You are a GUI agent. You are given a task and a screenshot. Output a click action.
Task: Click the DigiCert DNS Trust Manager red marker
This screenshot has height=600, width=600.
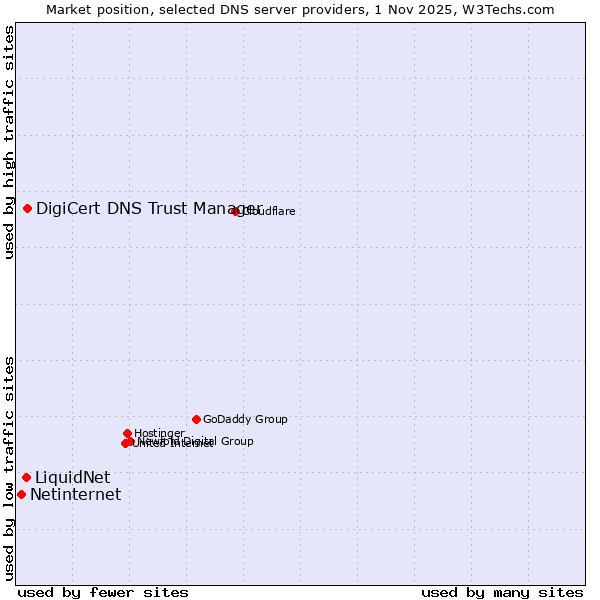28,208
